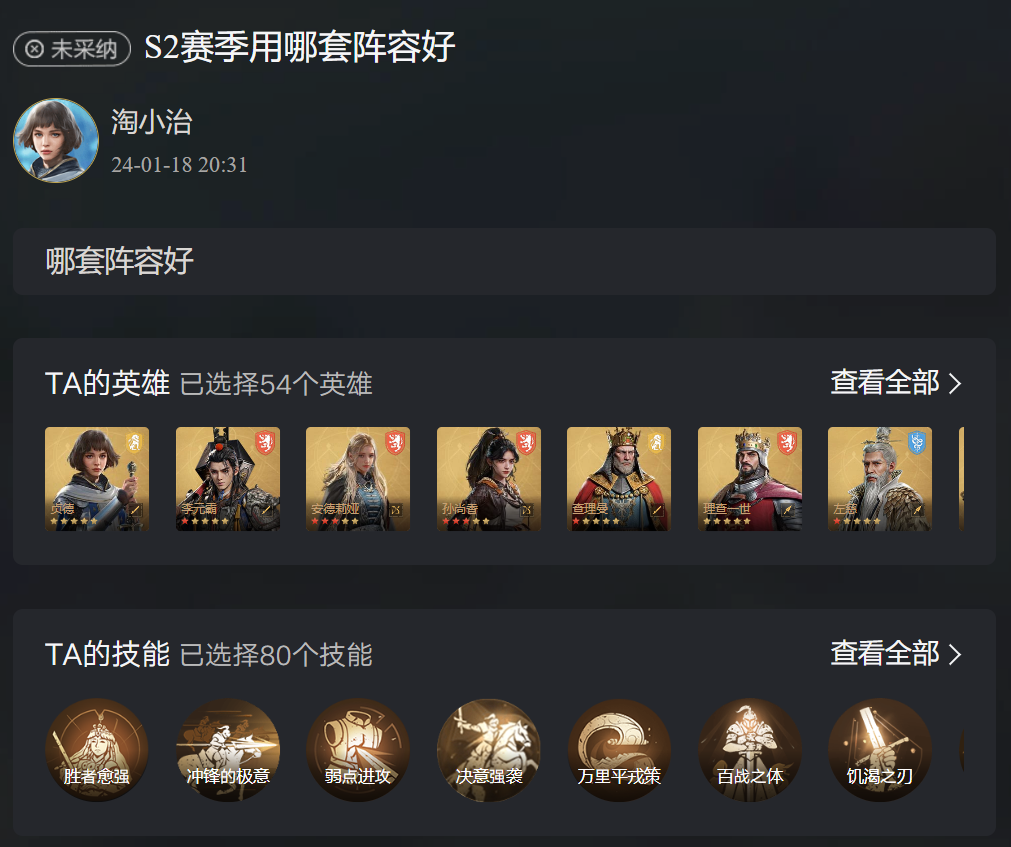1011x847 pixels.
Task: Expand 查看全部 in TA的技能 section
Action: coord(896,654)
